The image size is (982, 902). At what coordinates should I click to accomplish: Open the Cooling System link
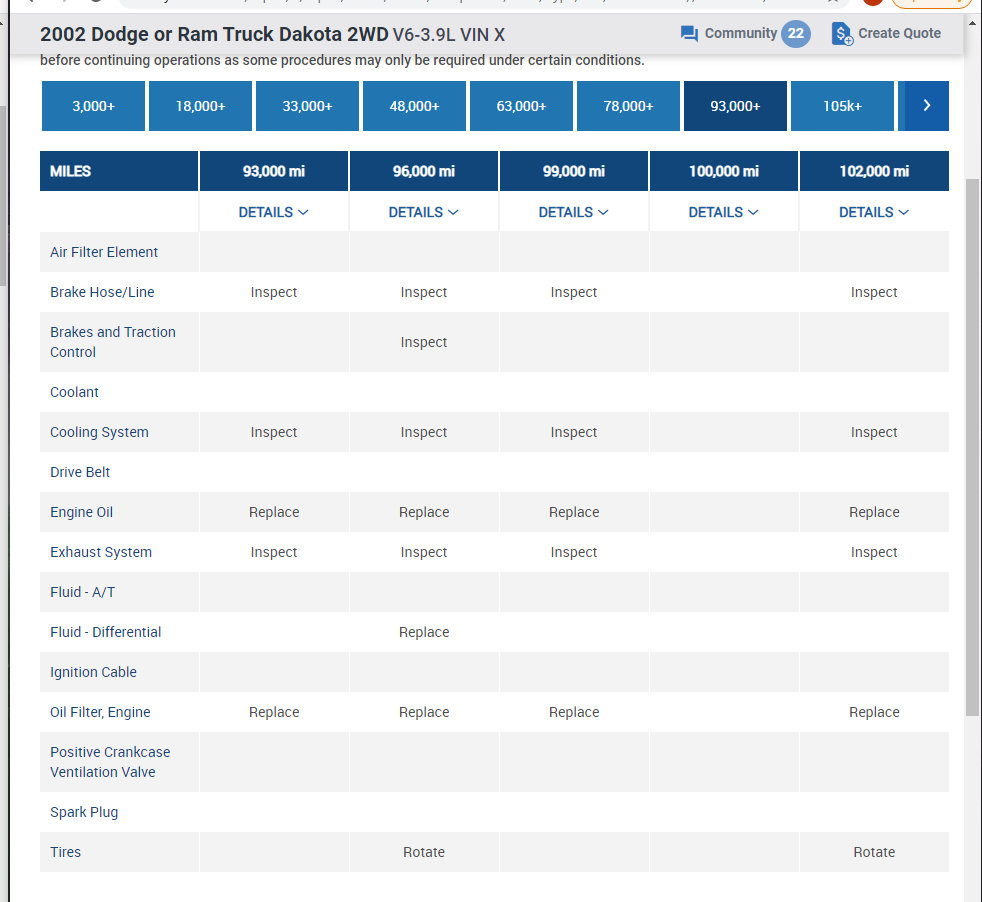(x=99, y=432)
